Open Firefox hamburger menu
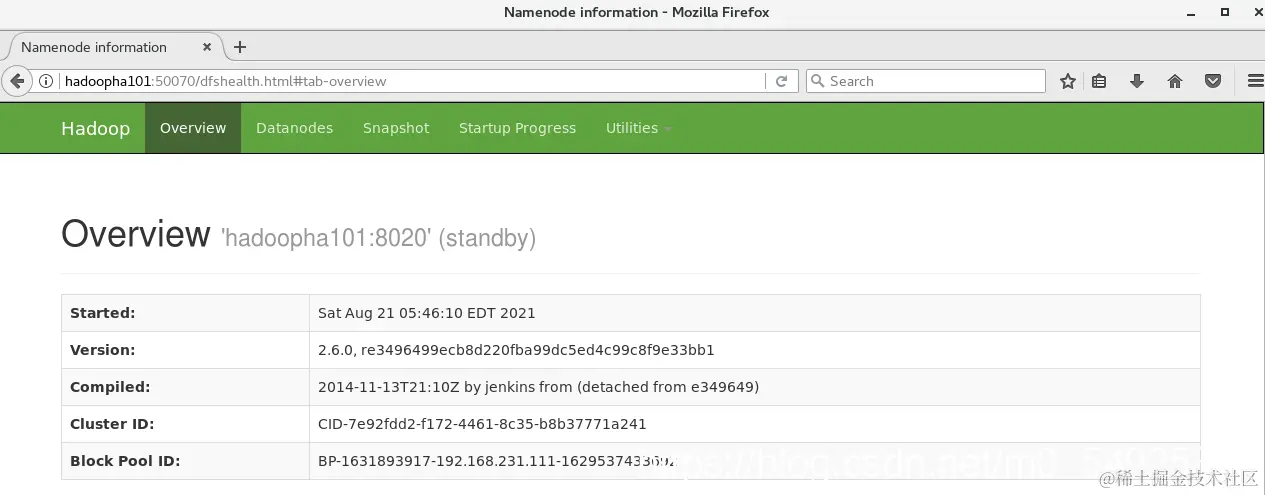This screenshot has height=495, width=1265. click(x=1255, y=81)
